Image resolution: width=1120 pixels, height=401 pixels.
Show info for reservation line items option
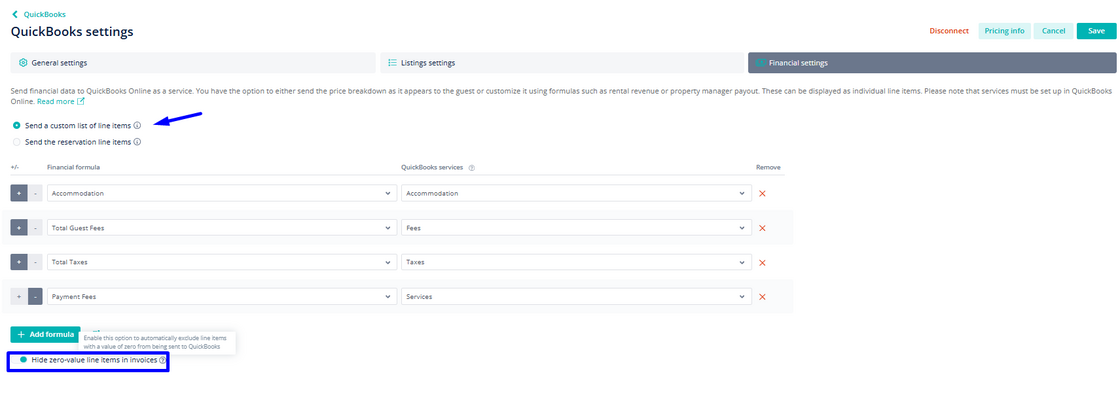(137, 142)
